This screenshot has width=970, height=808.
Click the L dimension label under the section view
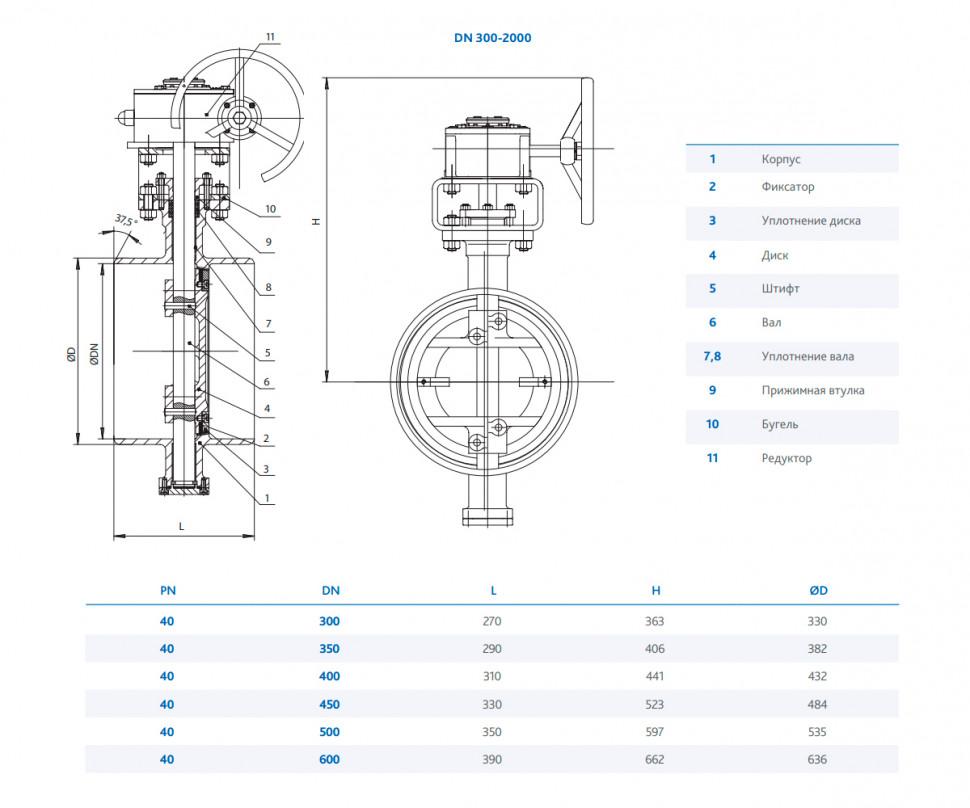(x=181, y=526)
